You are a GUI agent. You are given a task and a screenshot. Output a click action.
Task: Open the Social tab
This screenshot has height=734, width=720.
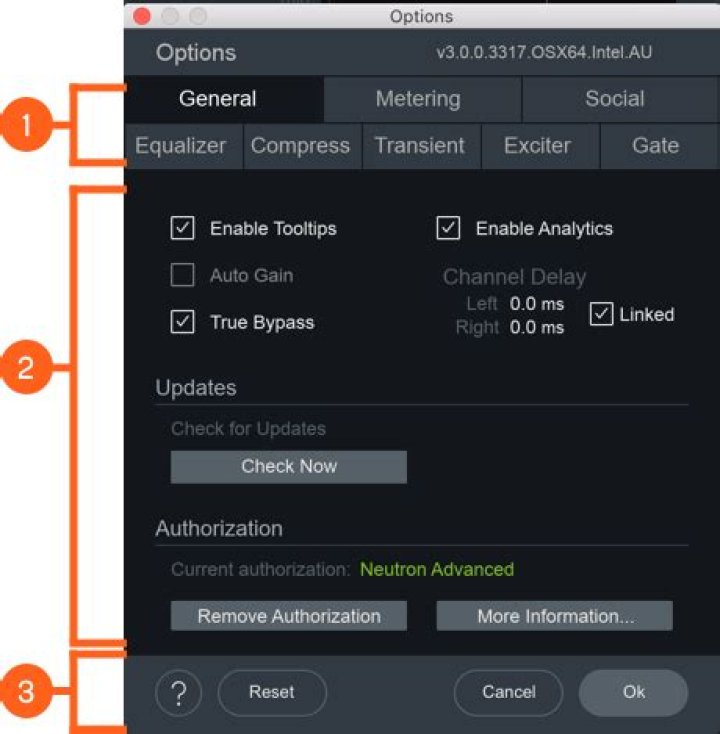click(614, 99)
